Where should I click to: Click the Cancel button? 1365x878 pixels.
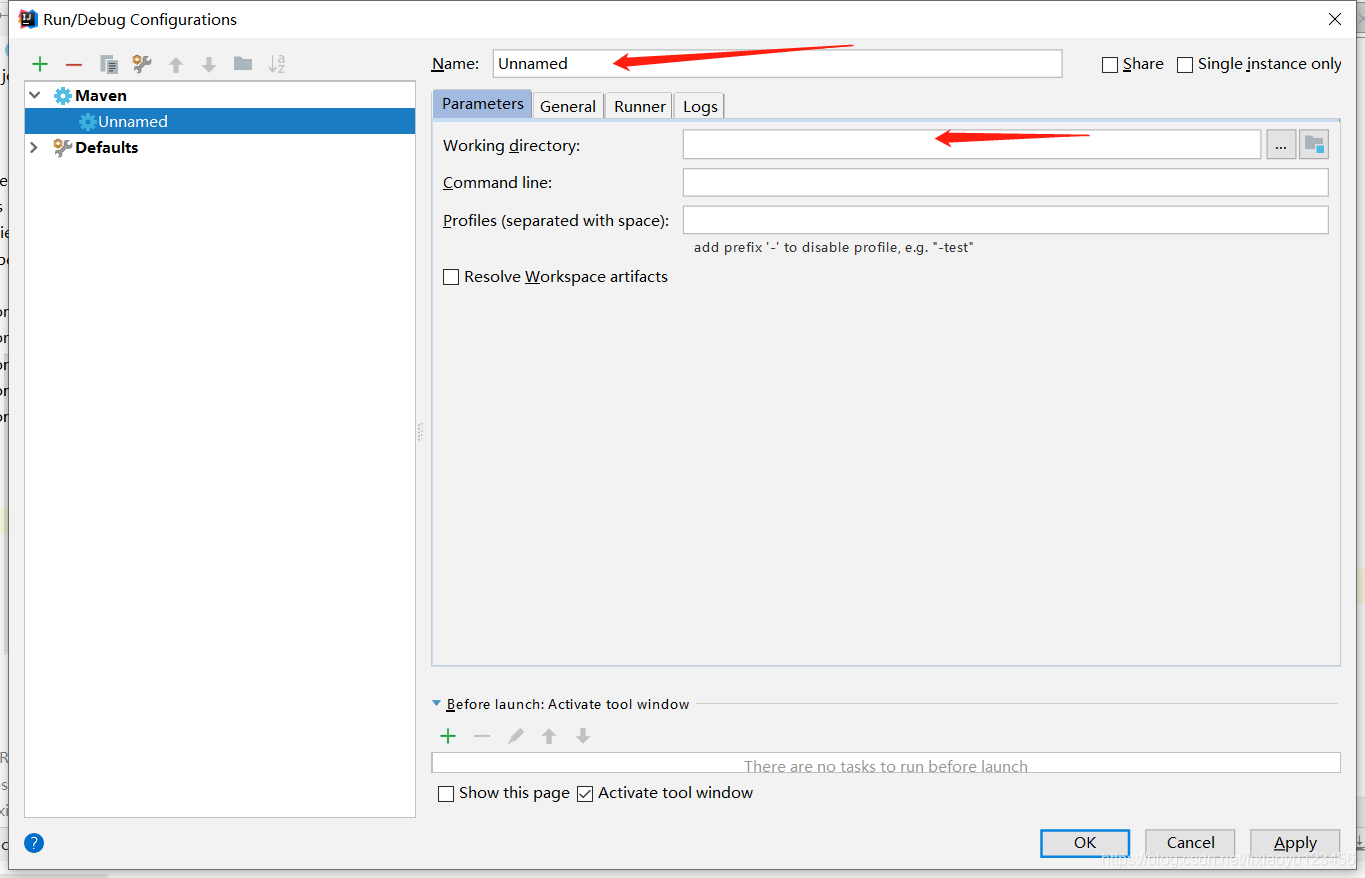pyautogui.click(x=1190, y=843)
